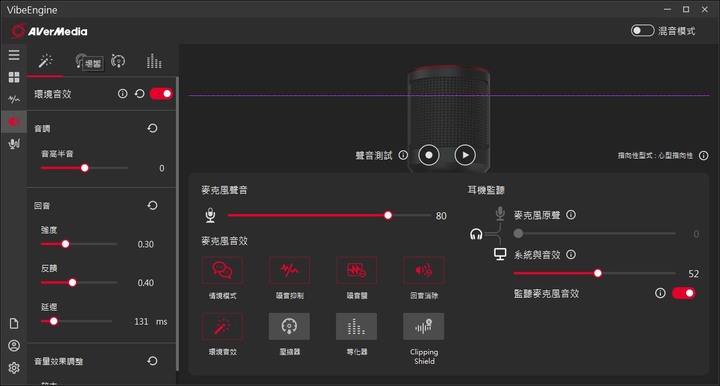This screenshot has width=720, height=386.
Task: Turn off the 監聽麥克風音效 switch
Action: (x=683, y=293)
